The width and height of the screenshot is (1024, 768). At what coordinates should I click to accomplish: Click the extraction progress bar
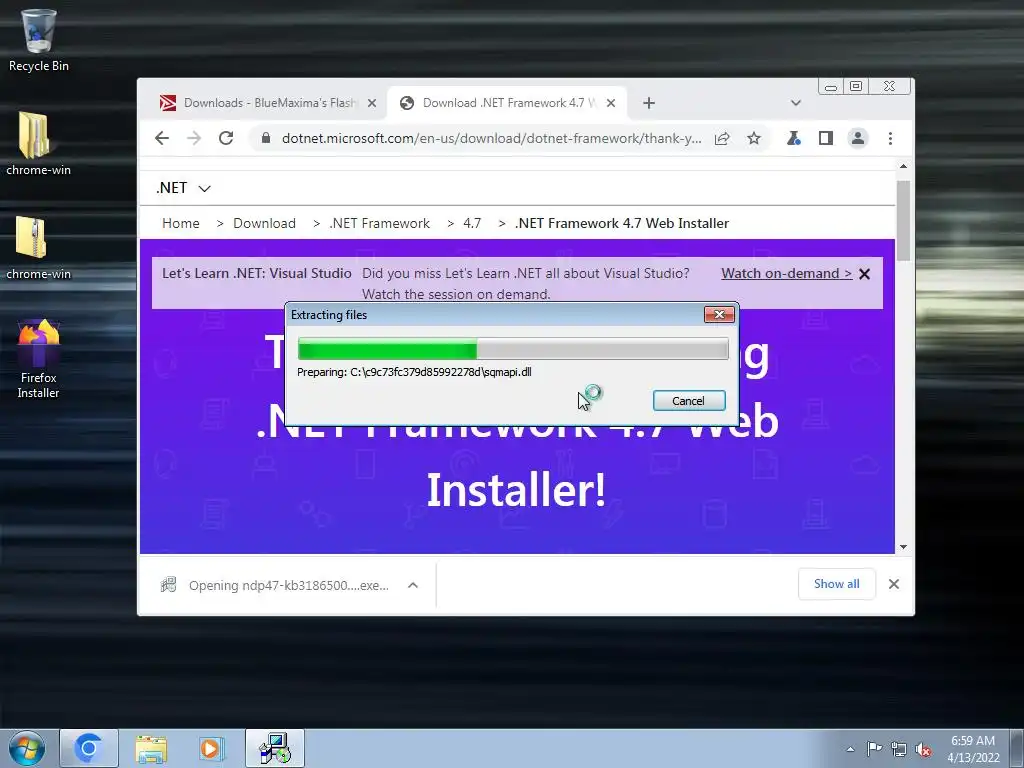pyautogui.click(x=513, y=349)
